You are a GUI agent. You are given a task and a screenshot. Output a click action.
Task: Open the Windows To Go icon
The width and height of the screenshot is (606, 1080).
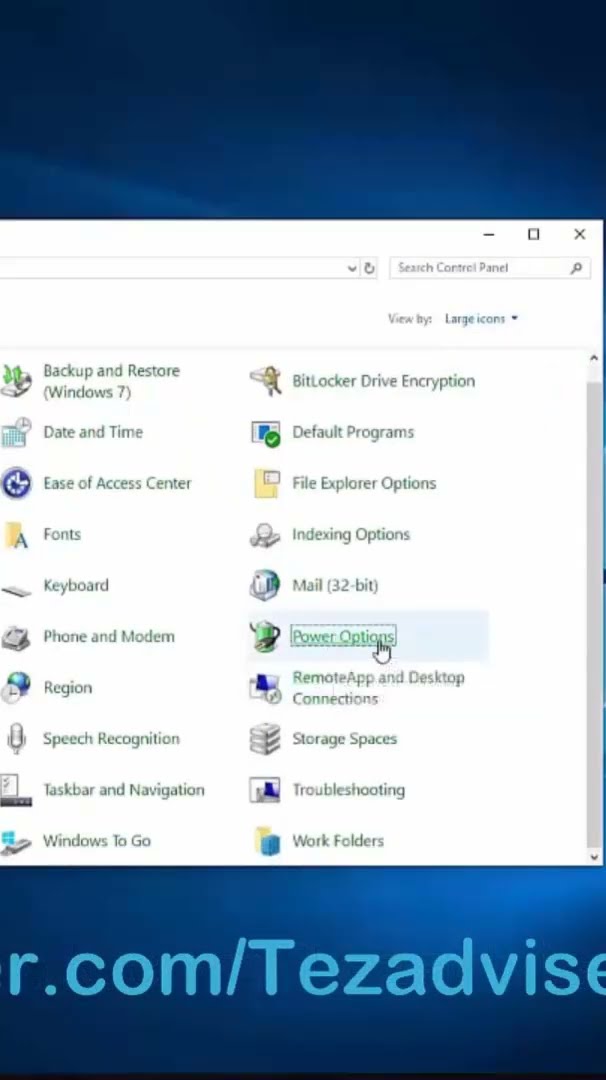[x=15, y=841]
